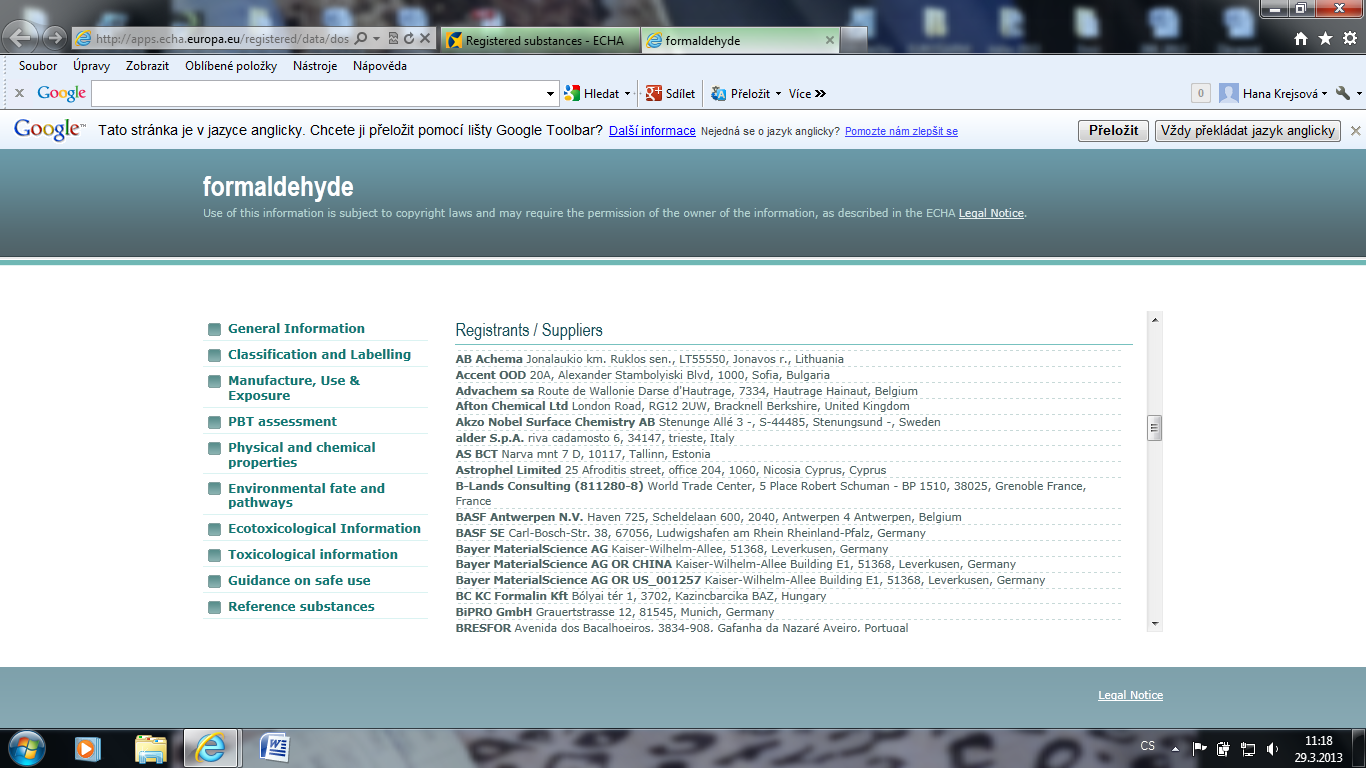The width and height of the screenshot is (1366, 768).
Task: Go forward with the browser forward arrow
Action: tap(54, 39)
